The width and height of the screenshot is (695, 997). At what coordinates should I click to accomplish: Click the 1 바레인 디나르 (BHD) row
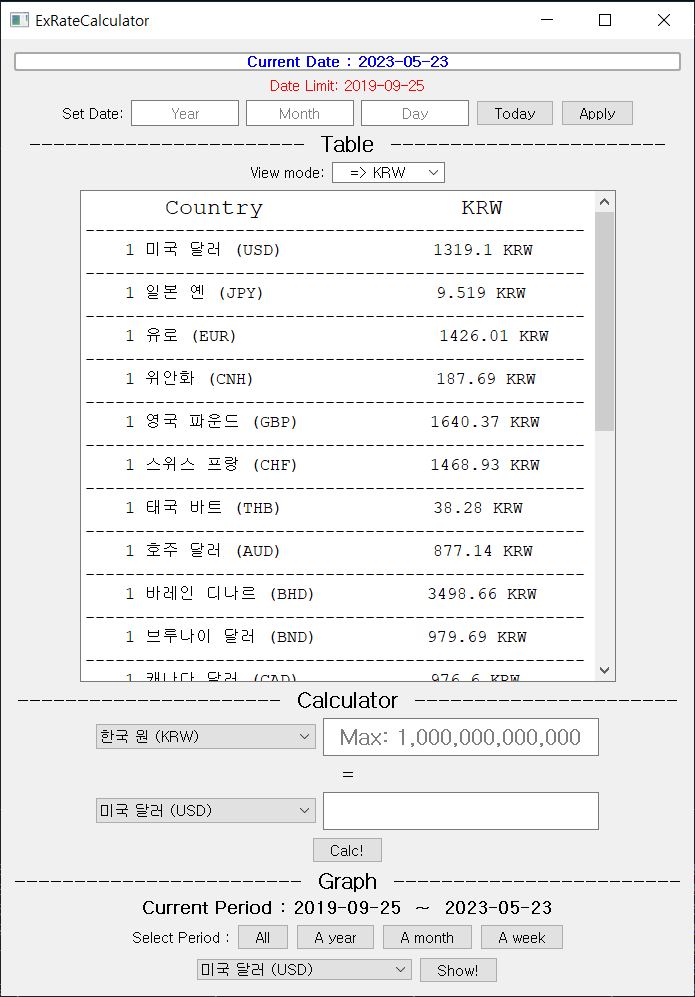point(335,594)
